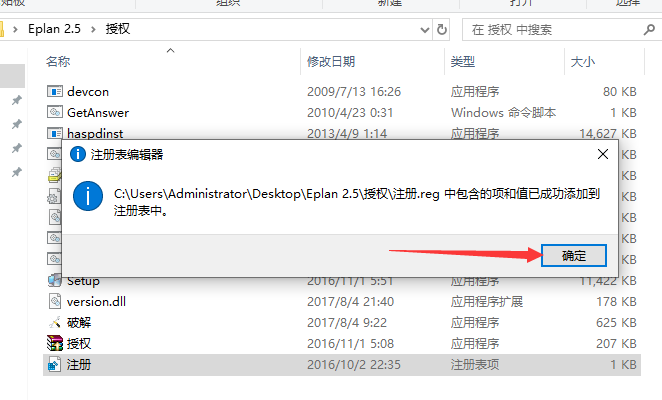Click the 注册表项 type cell
This screenshot has width=662, height=400.
pyautogui.click(x=475, y=365)
